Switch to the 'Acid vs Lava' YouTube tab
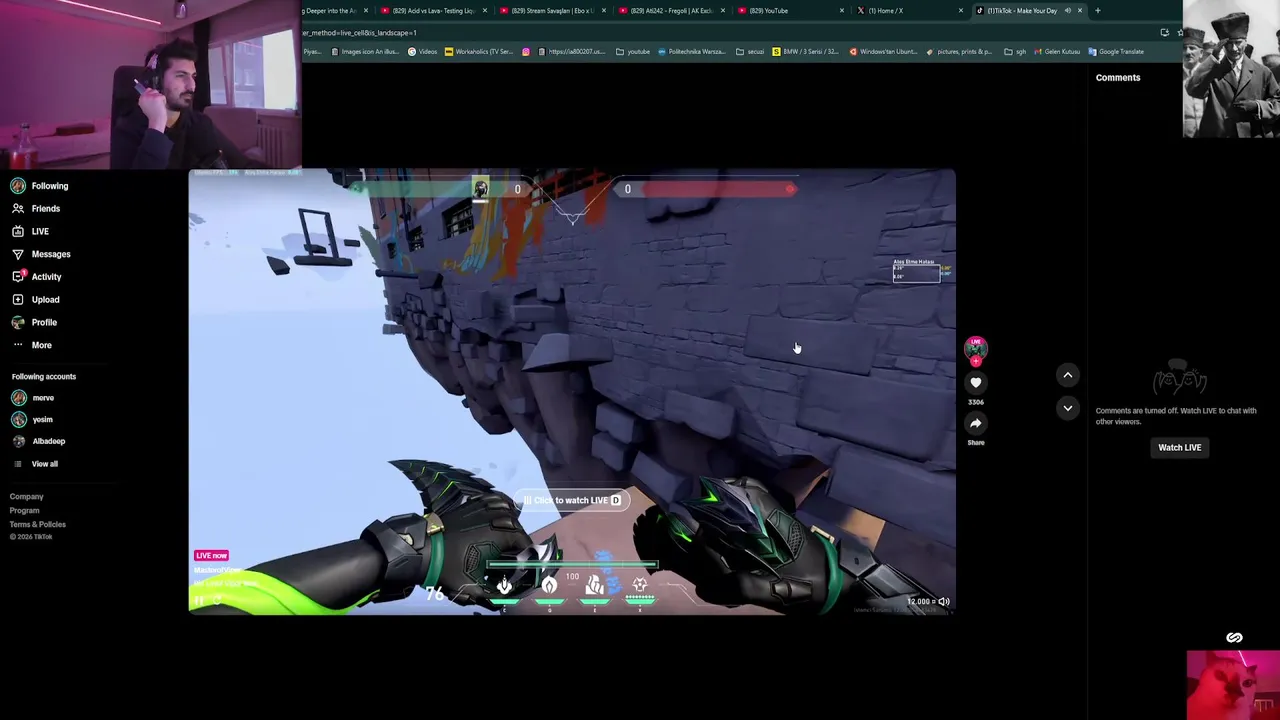Screen dimensions: 1280x720 point(435,11)
